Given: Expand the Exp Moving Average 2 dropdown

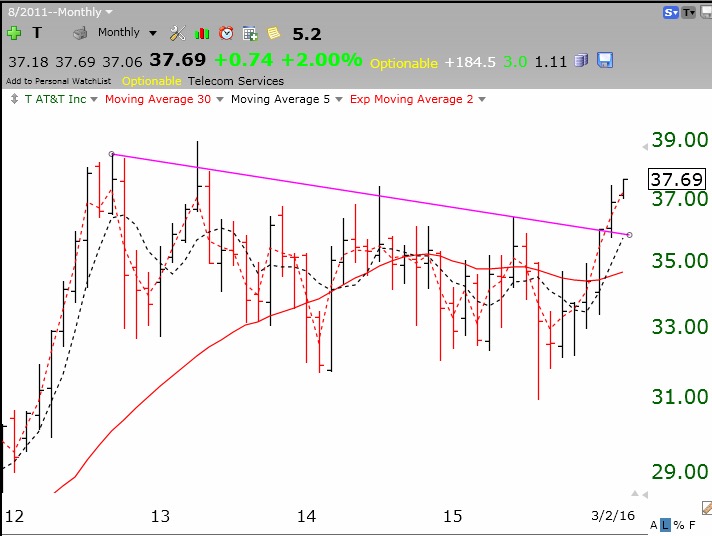Looking at the screenshot, I should click(482, 99).
